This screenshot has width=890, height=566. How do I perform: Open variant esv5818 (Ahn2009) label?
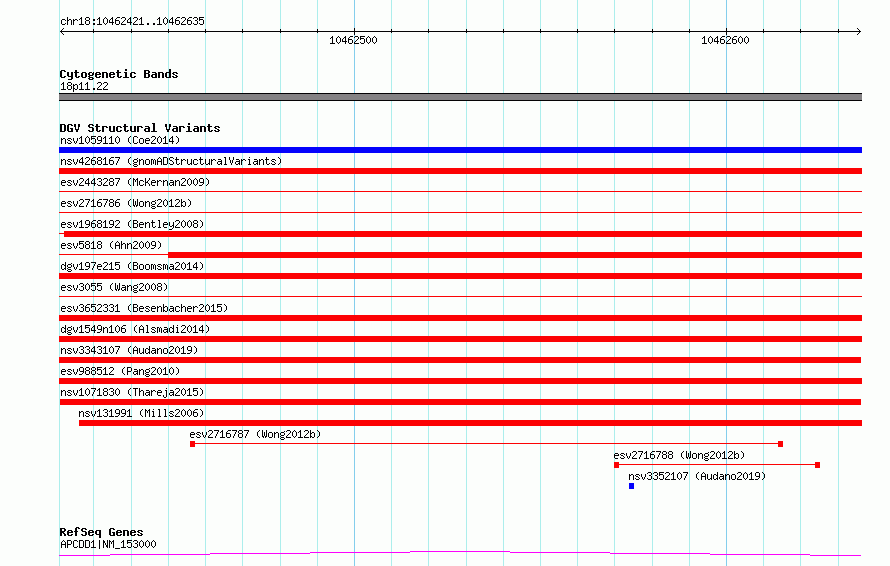[111, 245]
